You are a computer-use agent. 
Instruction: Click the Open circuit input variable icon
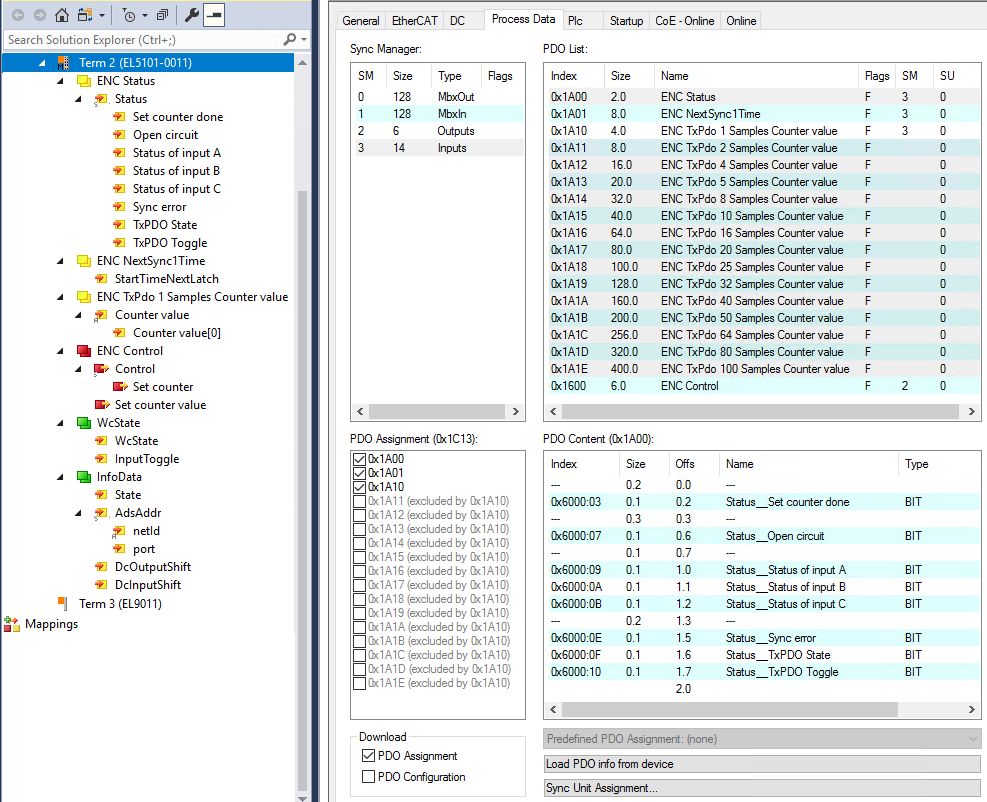point(119,135)
